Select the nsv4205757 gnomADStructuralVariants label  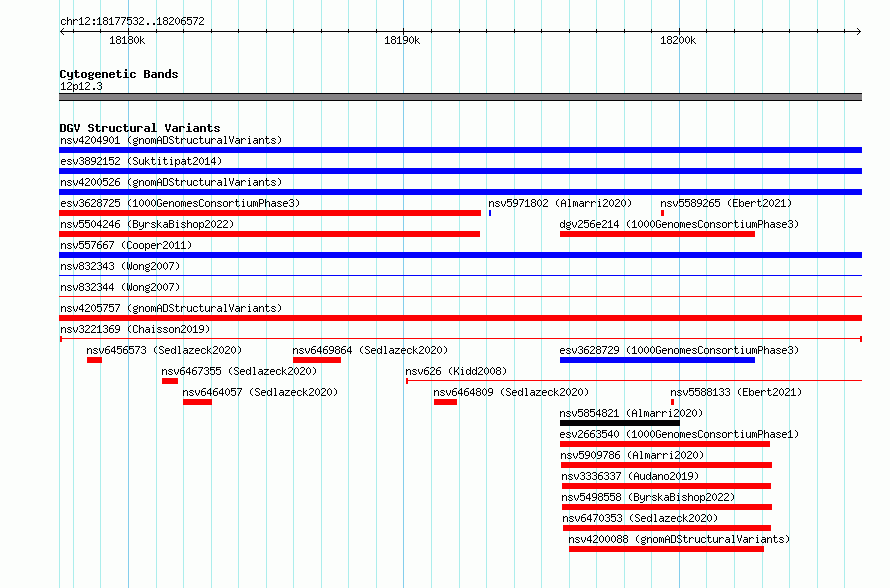171,308
